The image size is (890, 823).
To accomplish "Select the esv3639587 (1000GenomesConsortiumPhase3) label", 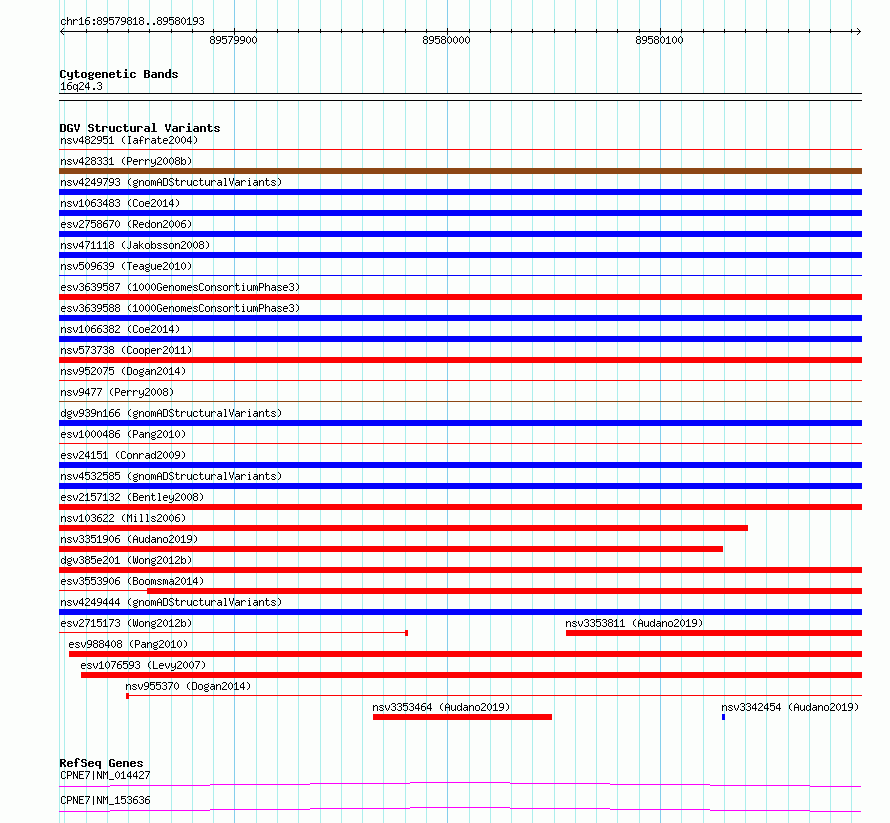I will [180, 287].
